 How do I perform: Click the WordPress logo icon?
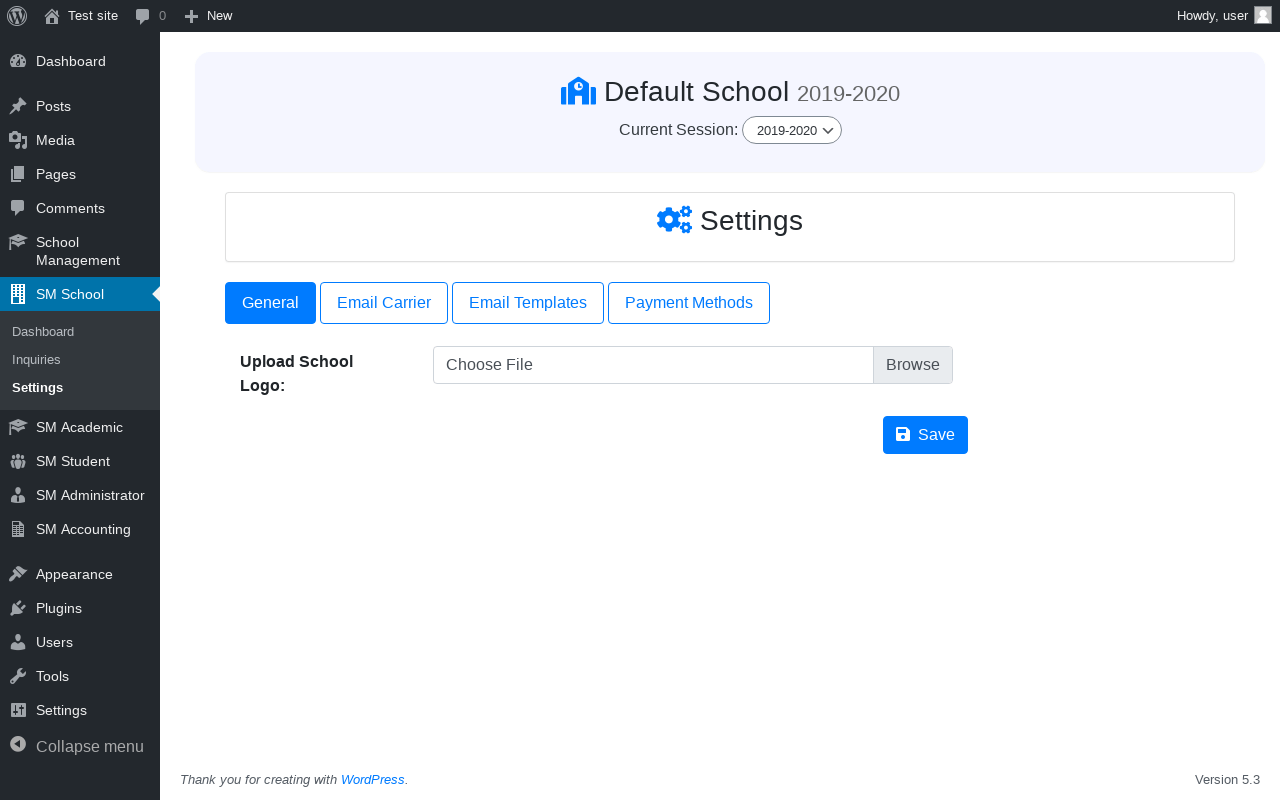[17, 16]
